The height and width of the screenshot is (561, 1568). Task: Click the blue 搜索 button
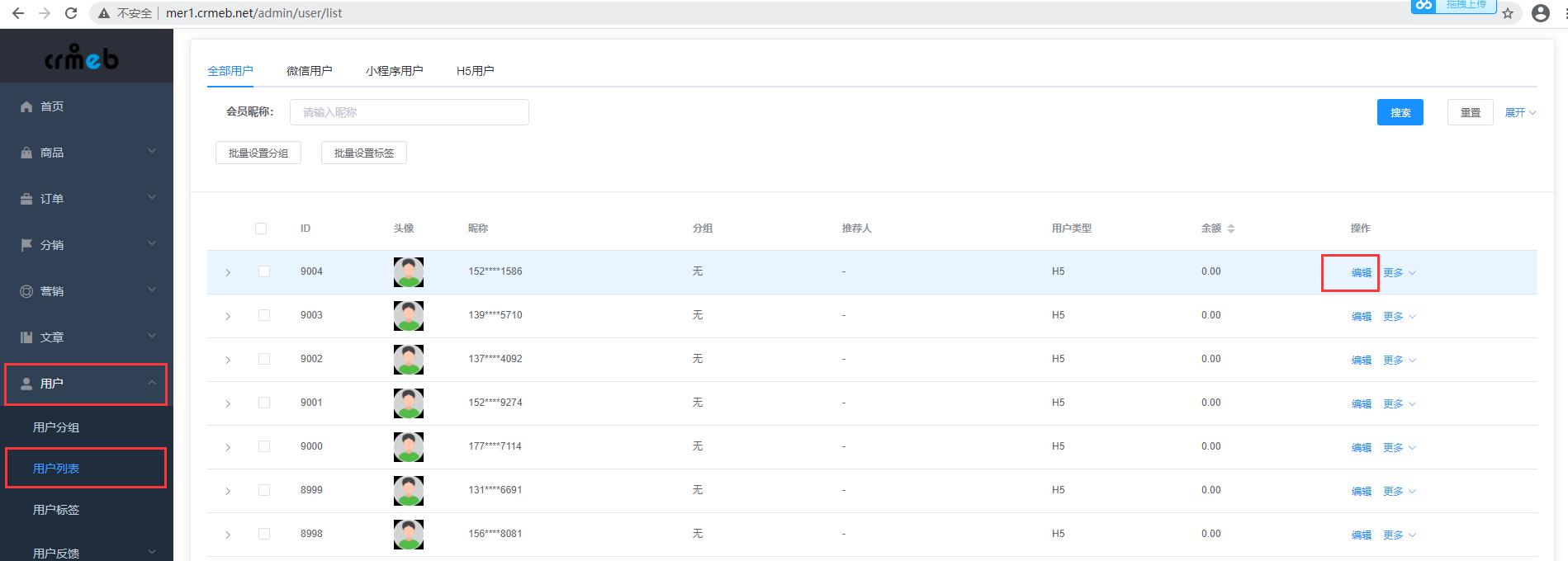[x=1400, y=112]
